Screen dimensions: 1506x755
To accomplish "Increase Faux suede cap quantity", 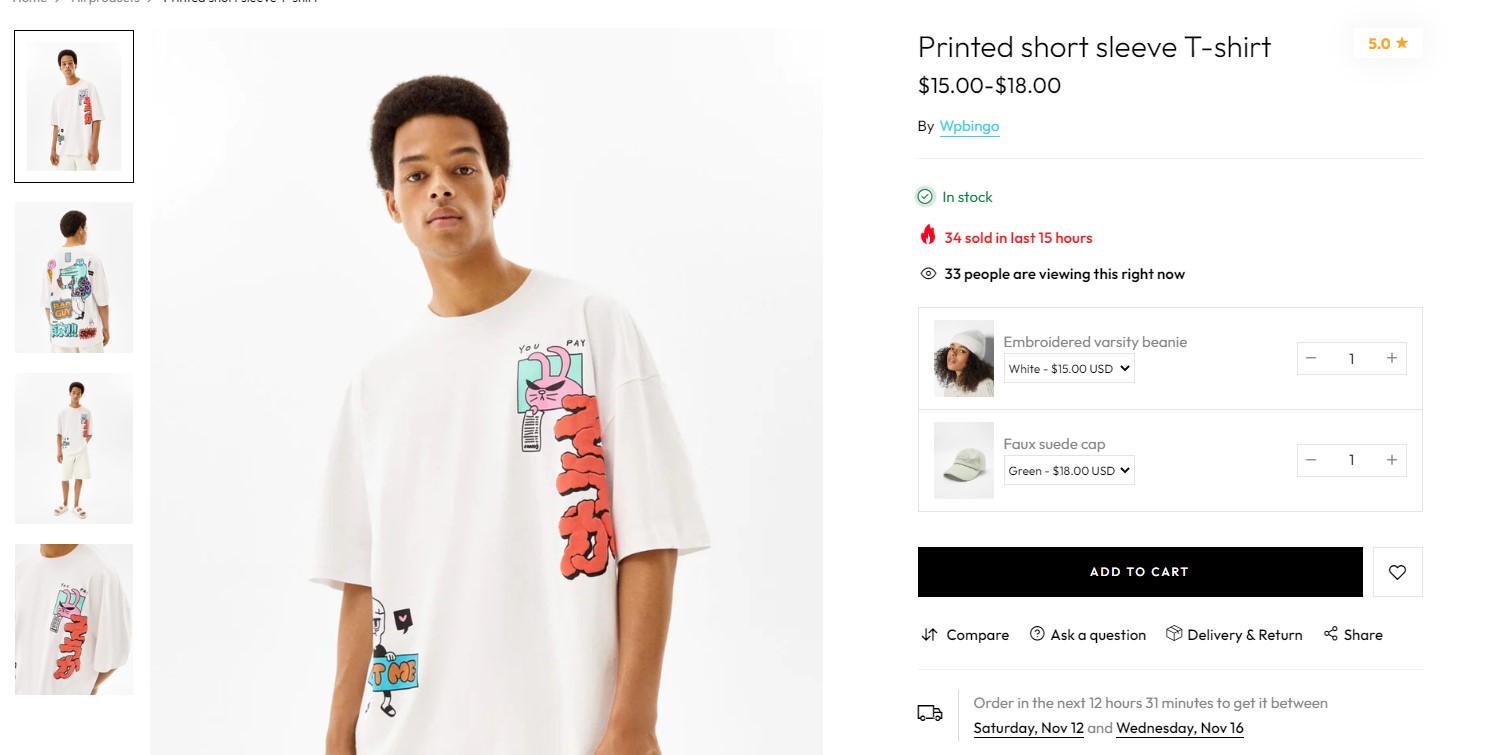I will pyautogui.click(x=1391, y=460).
